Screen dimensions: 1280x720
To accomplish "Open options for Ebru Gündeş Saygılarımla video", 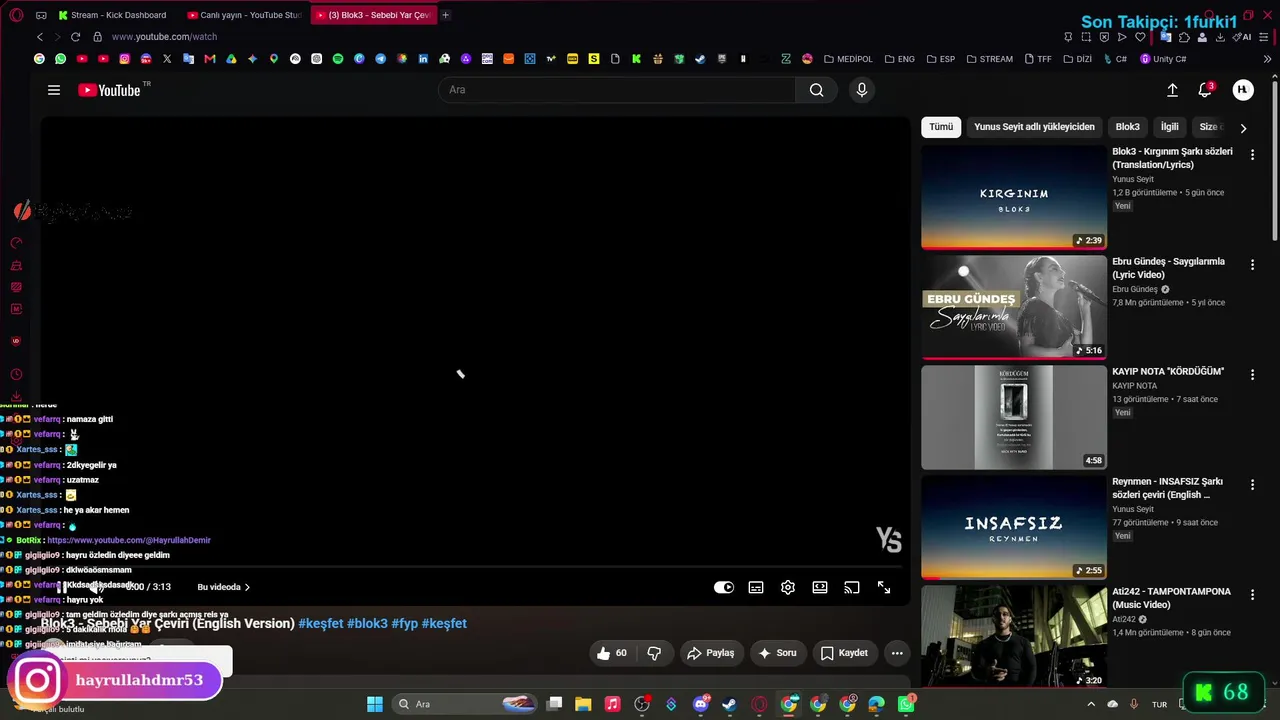I will click(x=1252, y=264).
